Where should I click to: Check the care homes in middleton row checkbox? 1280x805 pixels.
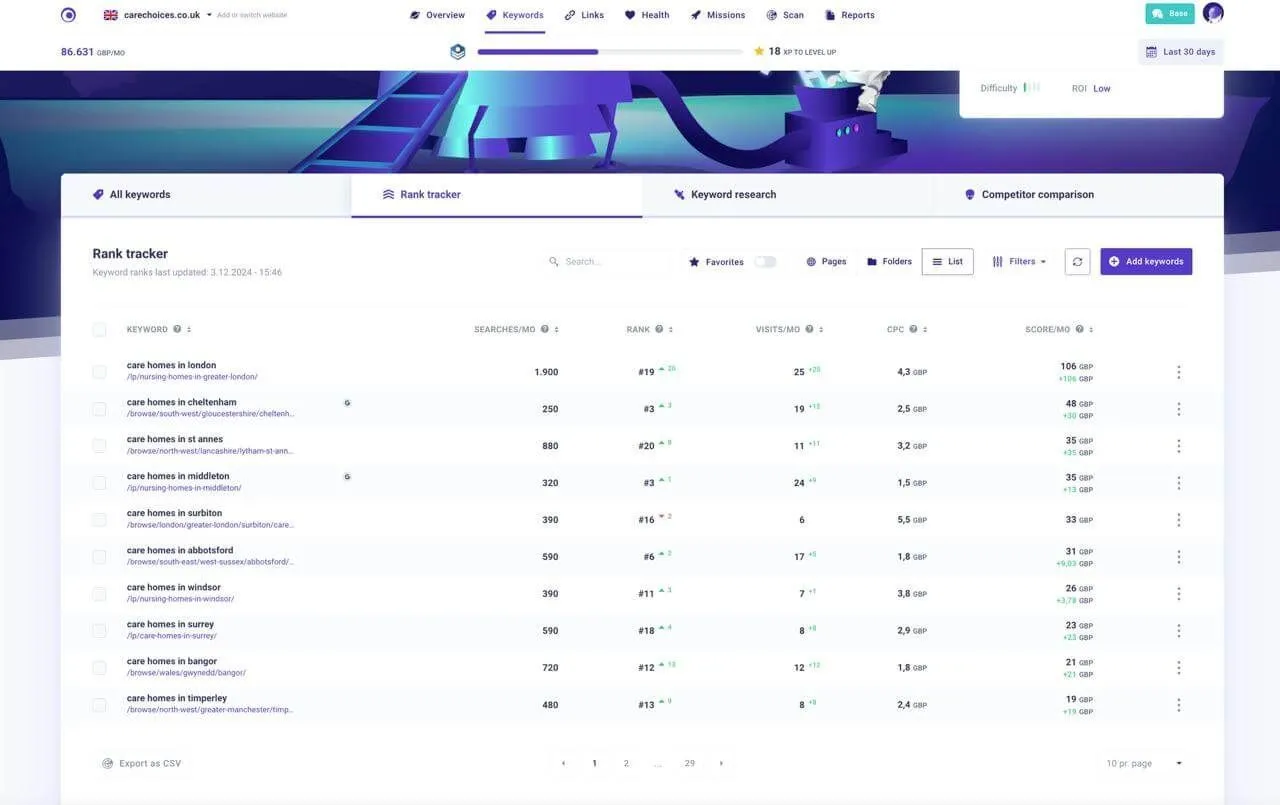pos(99,483)
